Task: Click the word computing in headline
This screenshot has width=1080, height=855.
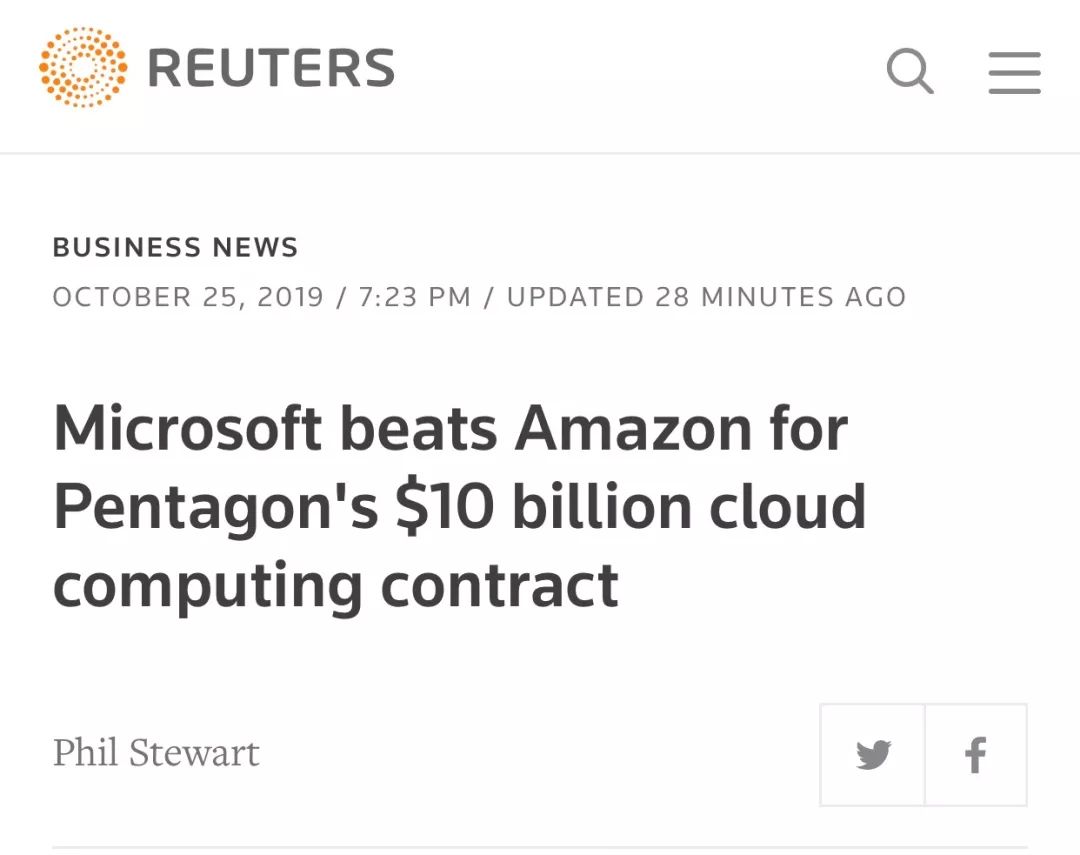Action: click(x=207, y=587)
